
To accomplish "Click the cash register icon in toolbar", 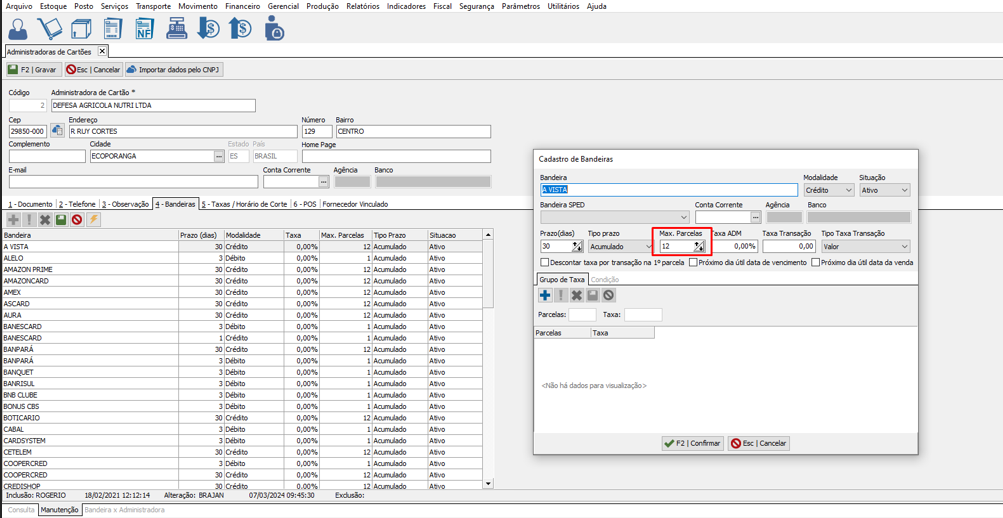I will click(176, 29).
